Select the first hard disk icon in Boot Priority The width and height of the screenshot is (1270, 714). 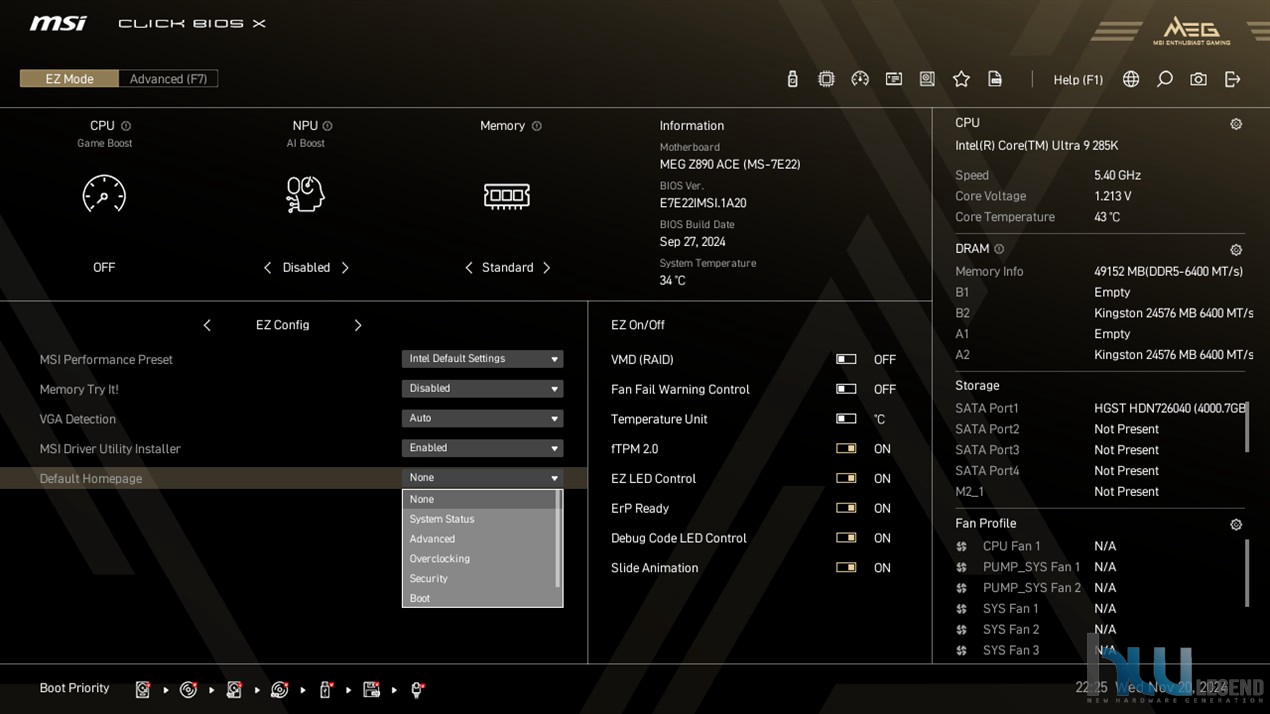pyautogui.click(x=143, y=689)
